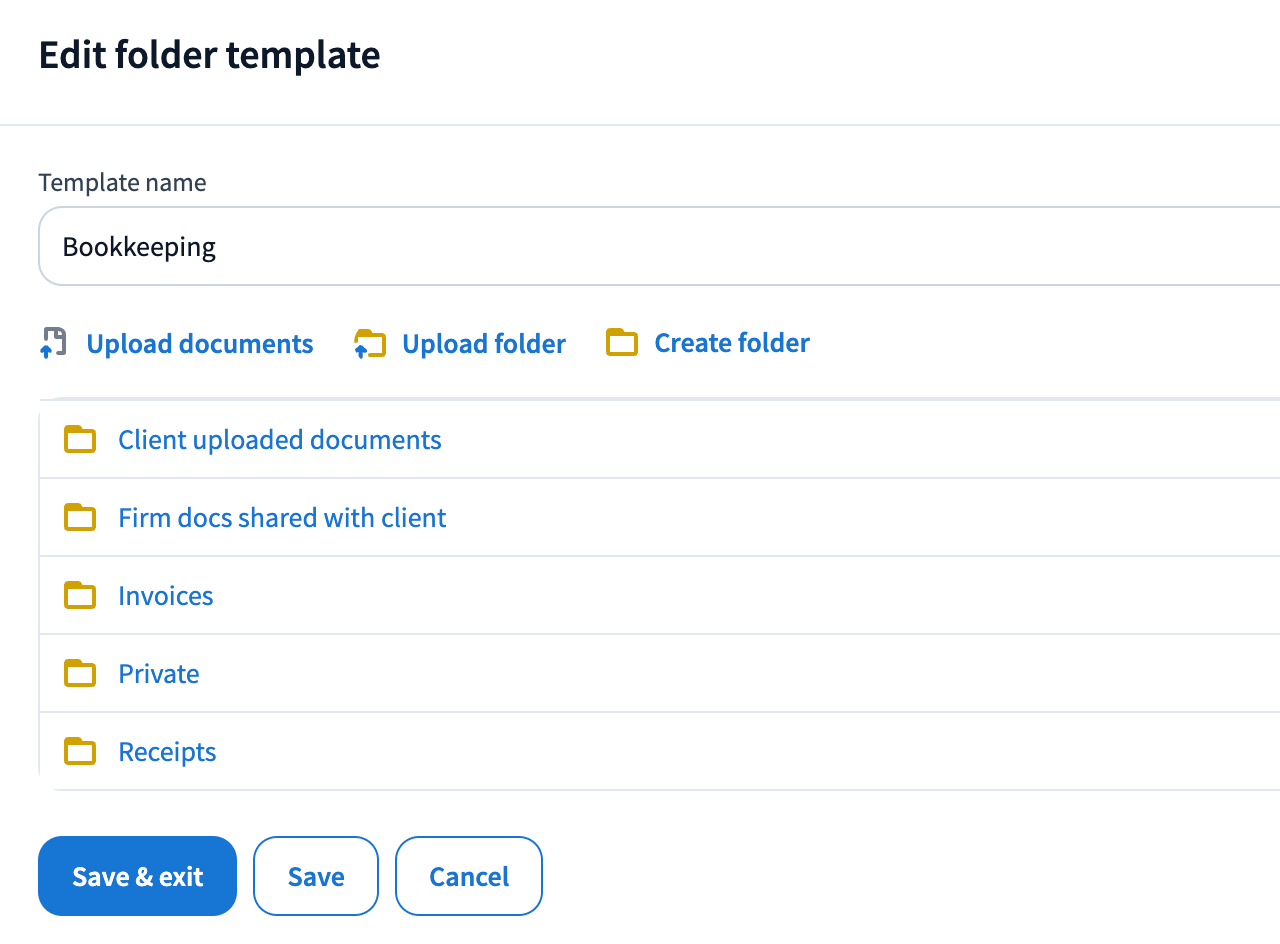Click the Upload folder link text
Screen dimensions: 1280x944
pos(483,344)
